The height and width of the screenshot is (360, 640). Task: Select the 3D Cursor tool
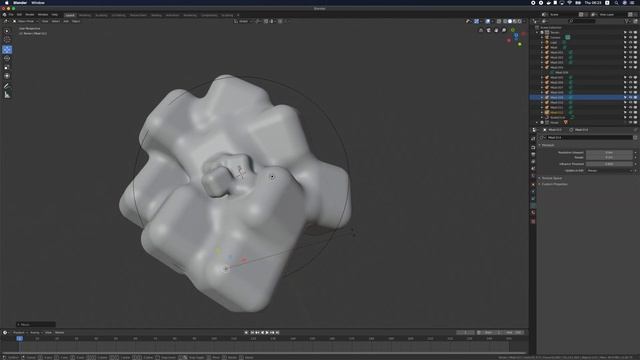pos(7,40)
